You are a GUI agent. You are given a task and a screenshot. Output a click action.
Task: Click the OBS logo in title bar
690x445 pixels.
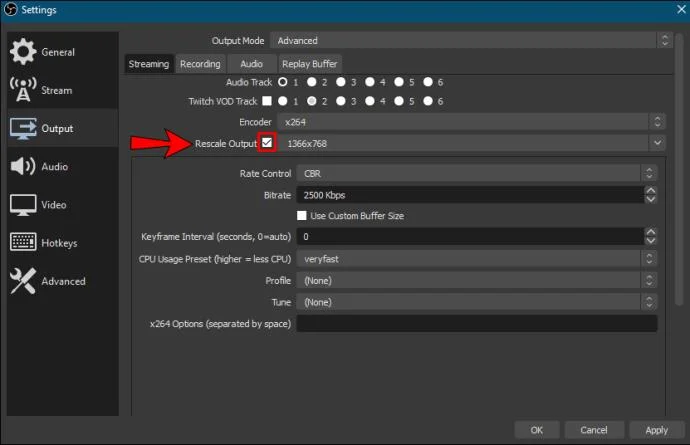tap(10, 9)
